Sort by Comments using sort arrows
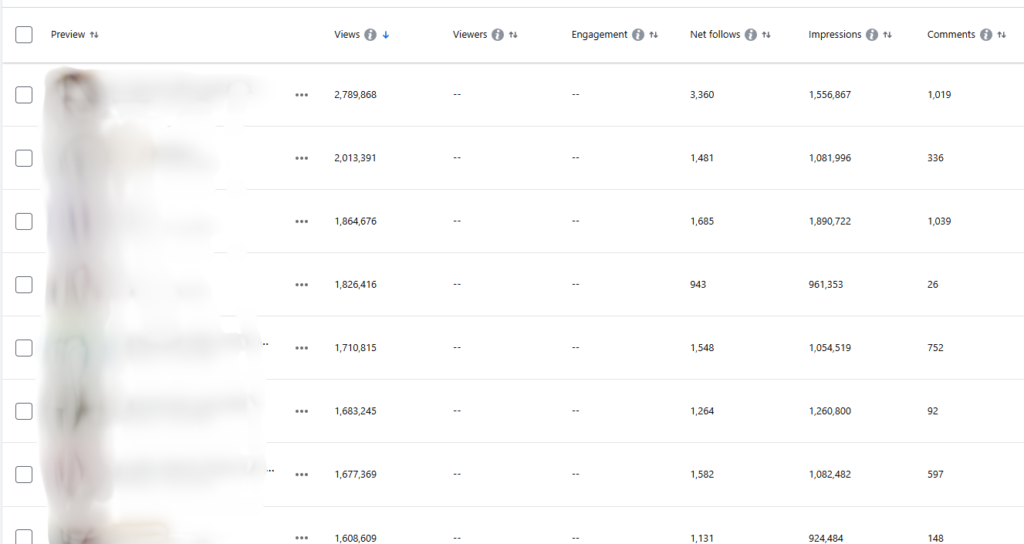 1001,35
